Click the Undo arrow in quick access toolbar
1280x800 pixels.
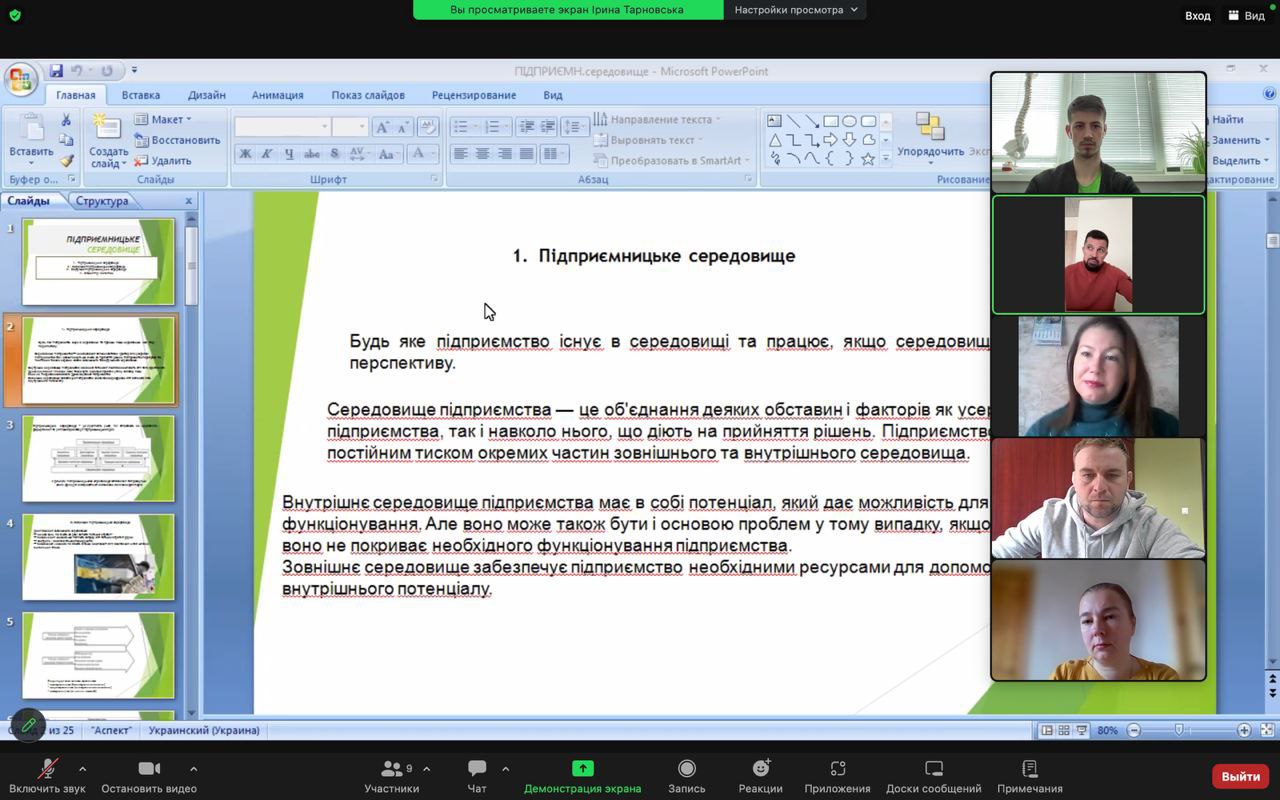click(x=77, y=71)
